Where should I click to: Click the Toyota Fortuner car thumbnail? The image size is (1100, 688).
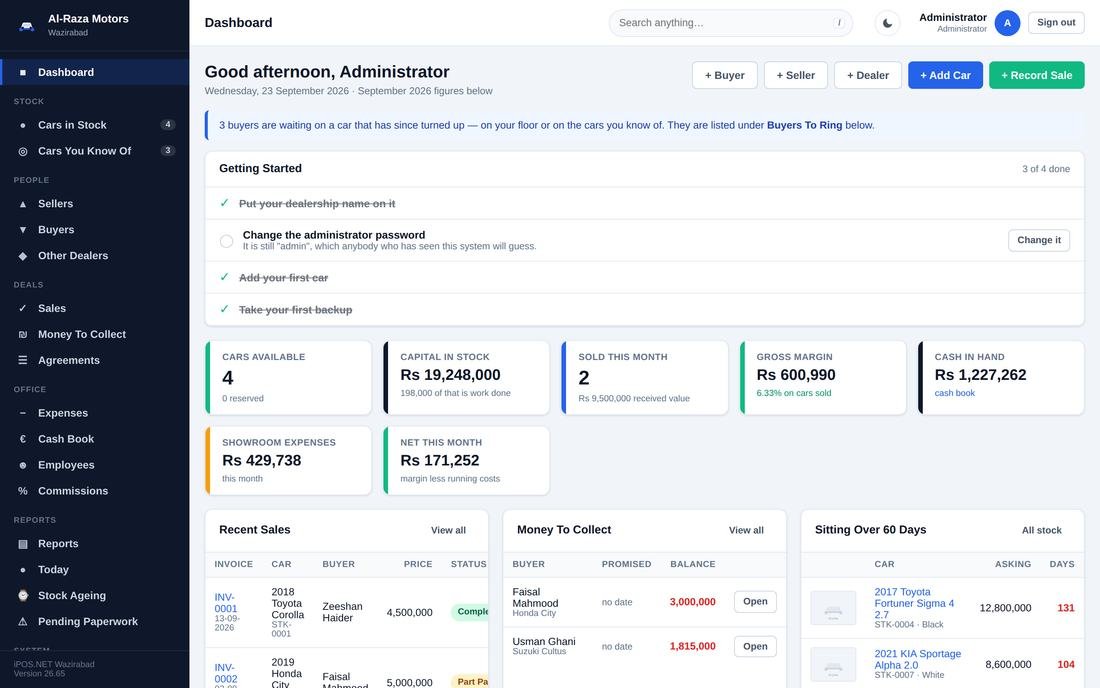click(x=833, y=608)
